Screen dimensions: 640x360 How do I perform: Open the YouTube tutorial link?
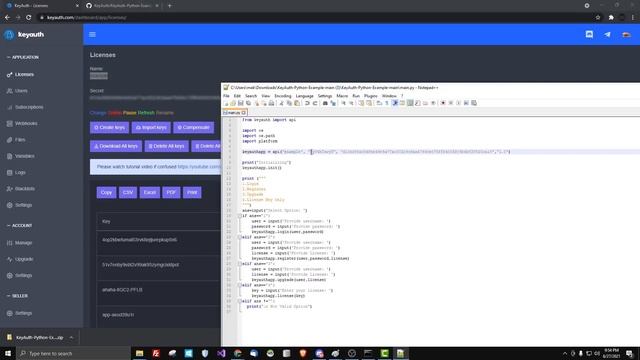click(x=199, y=167)
